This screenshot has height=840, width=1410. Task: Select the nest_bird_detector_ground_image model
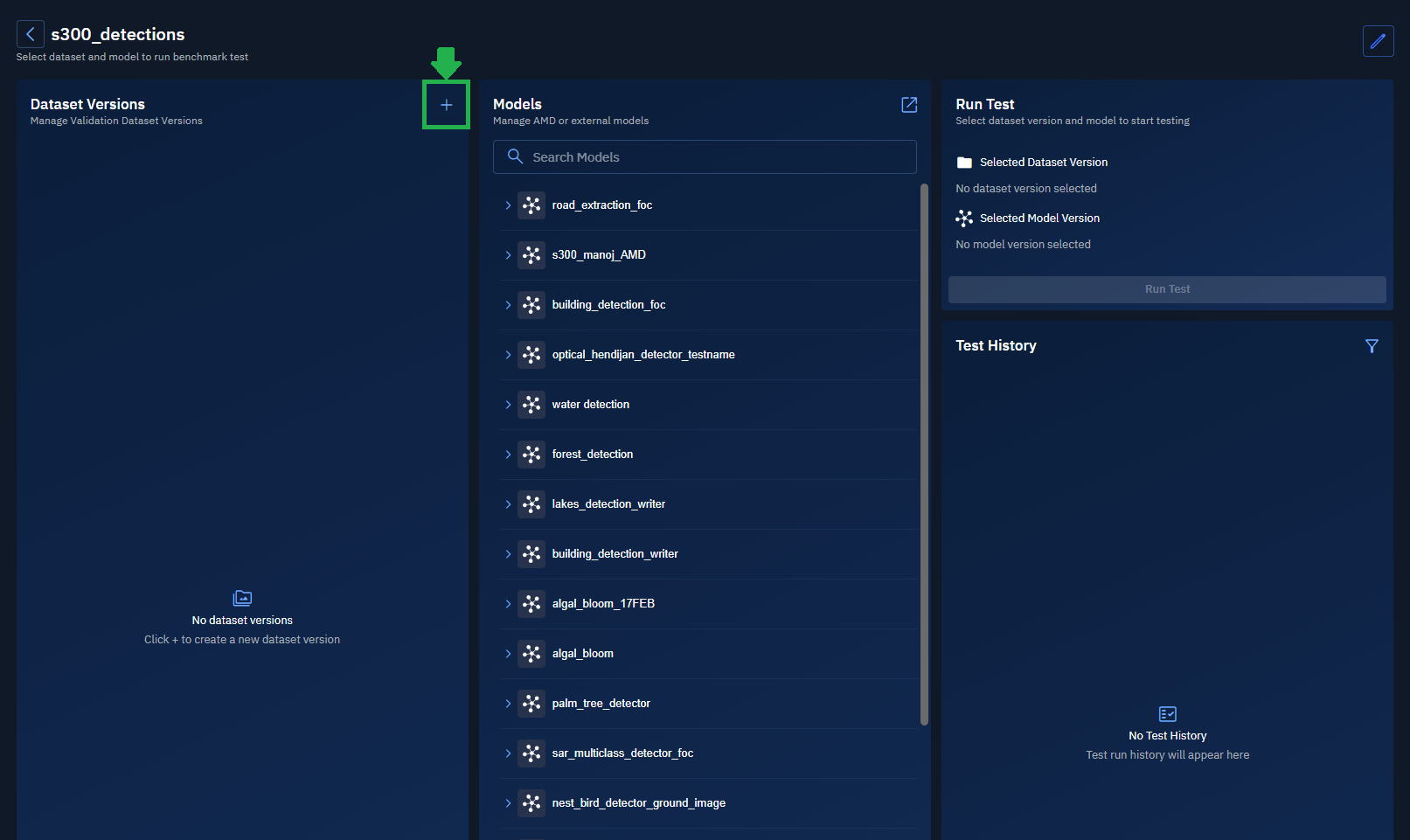pos(638,803)
